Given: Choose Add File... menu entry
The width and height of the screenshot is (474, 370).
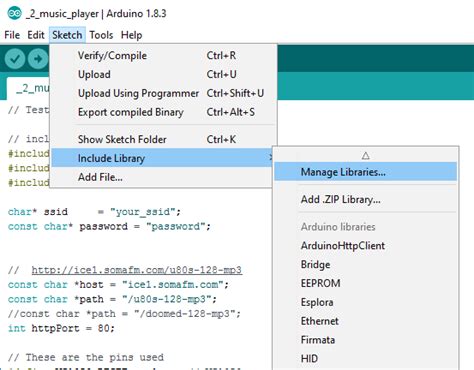Looking at the screenshot, I should coord(162,177).
